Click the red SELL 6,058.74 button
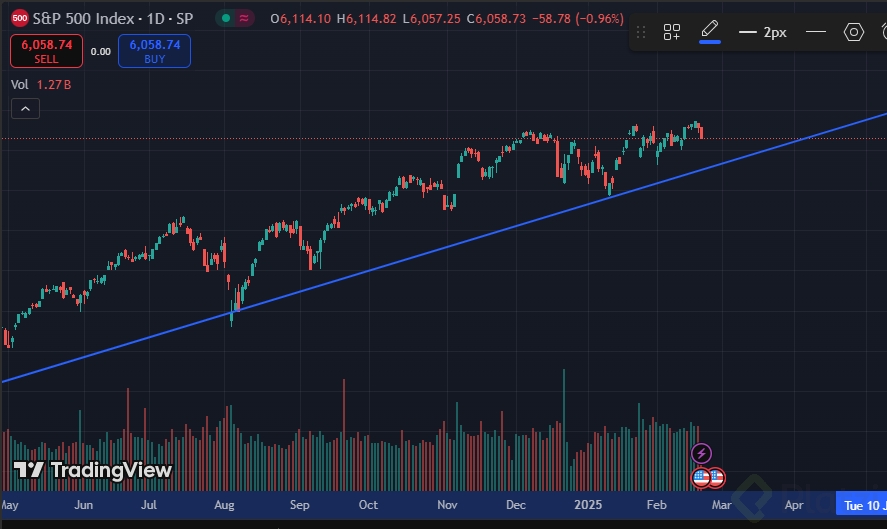This screenshot has width=887, height=529. pyautogui.click(x=46, y=51)
